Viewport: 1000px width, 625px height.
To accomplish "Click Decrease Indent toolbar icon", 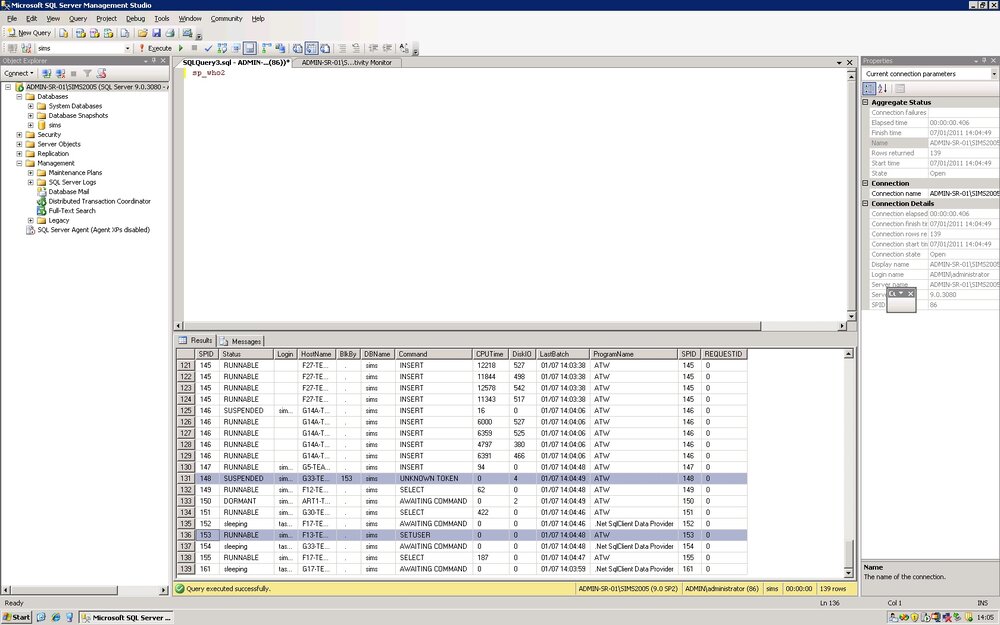I will (x=373, y=48).
